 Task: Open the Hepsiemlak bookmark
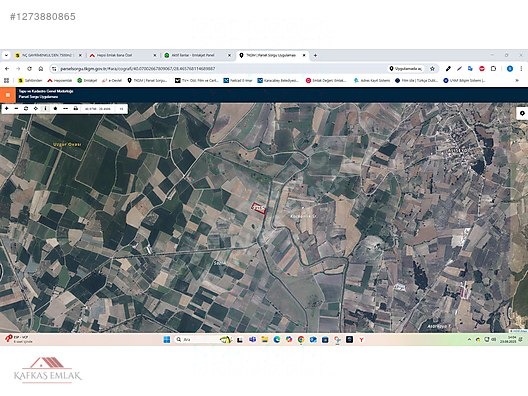[x=60, y=80]
